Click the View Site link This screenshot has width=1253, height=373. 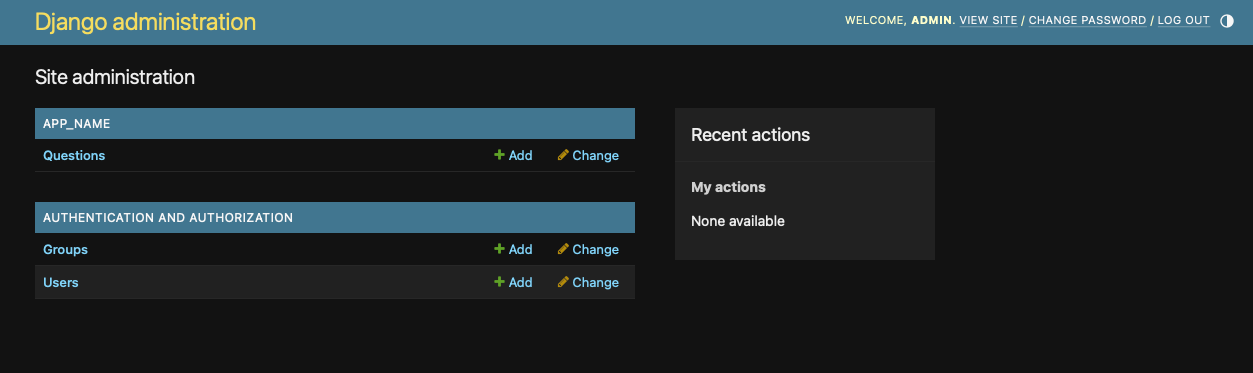pyautogui.click(x=988, y=20)
